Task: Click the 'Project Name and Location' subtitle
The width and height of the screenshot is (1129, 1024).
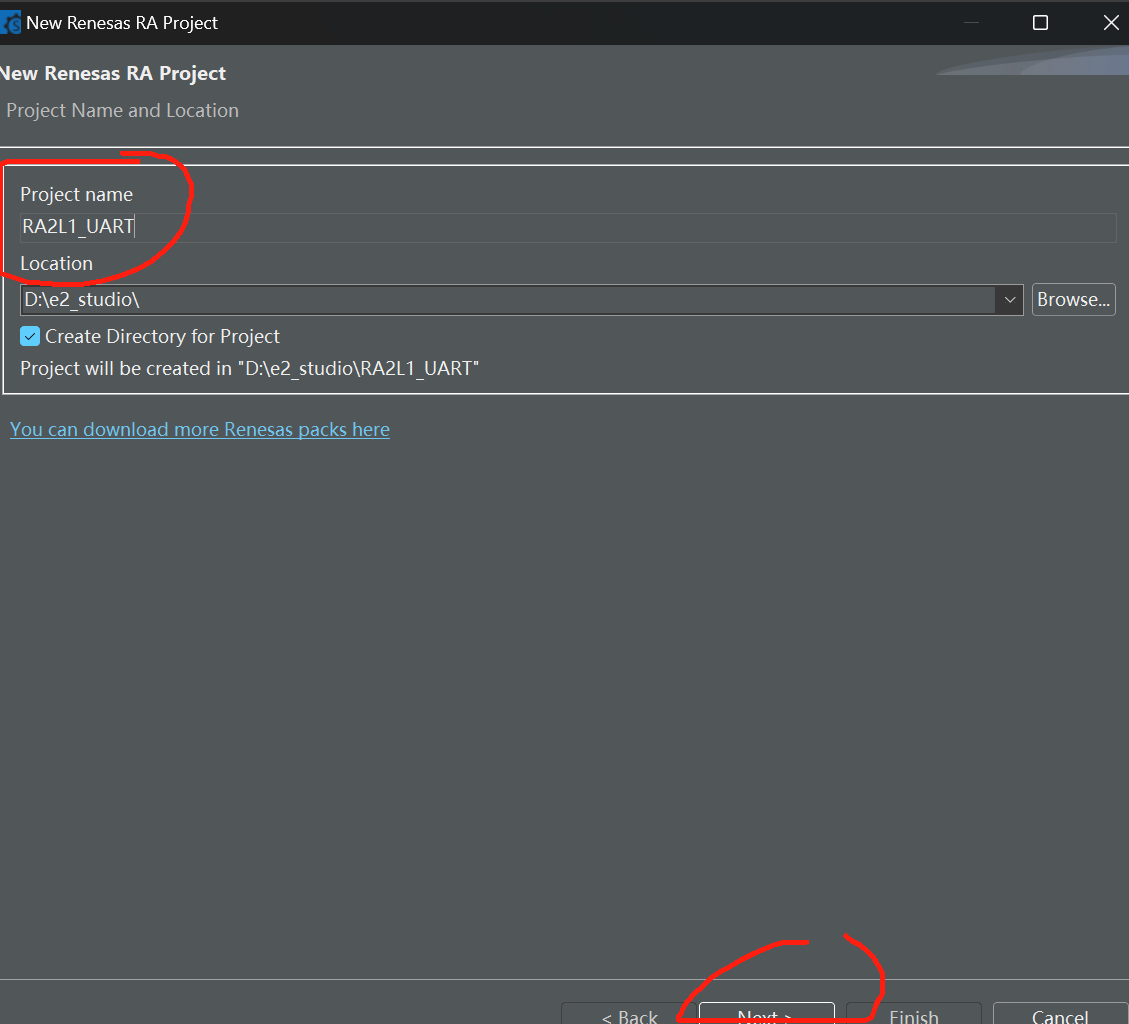Action: 122,110
